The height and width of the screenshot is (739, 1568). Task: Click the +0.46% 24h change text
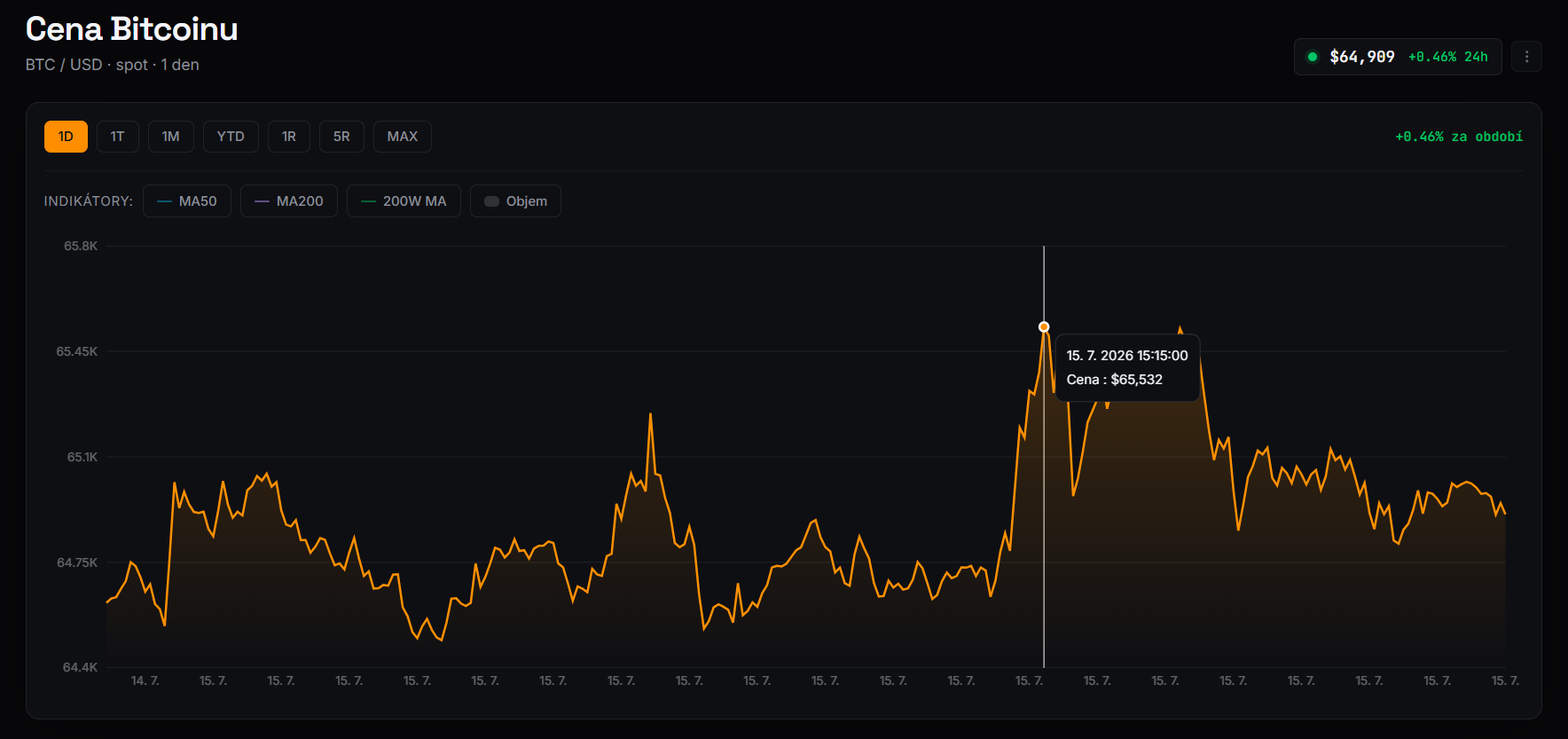click(x=1448, y=57)
